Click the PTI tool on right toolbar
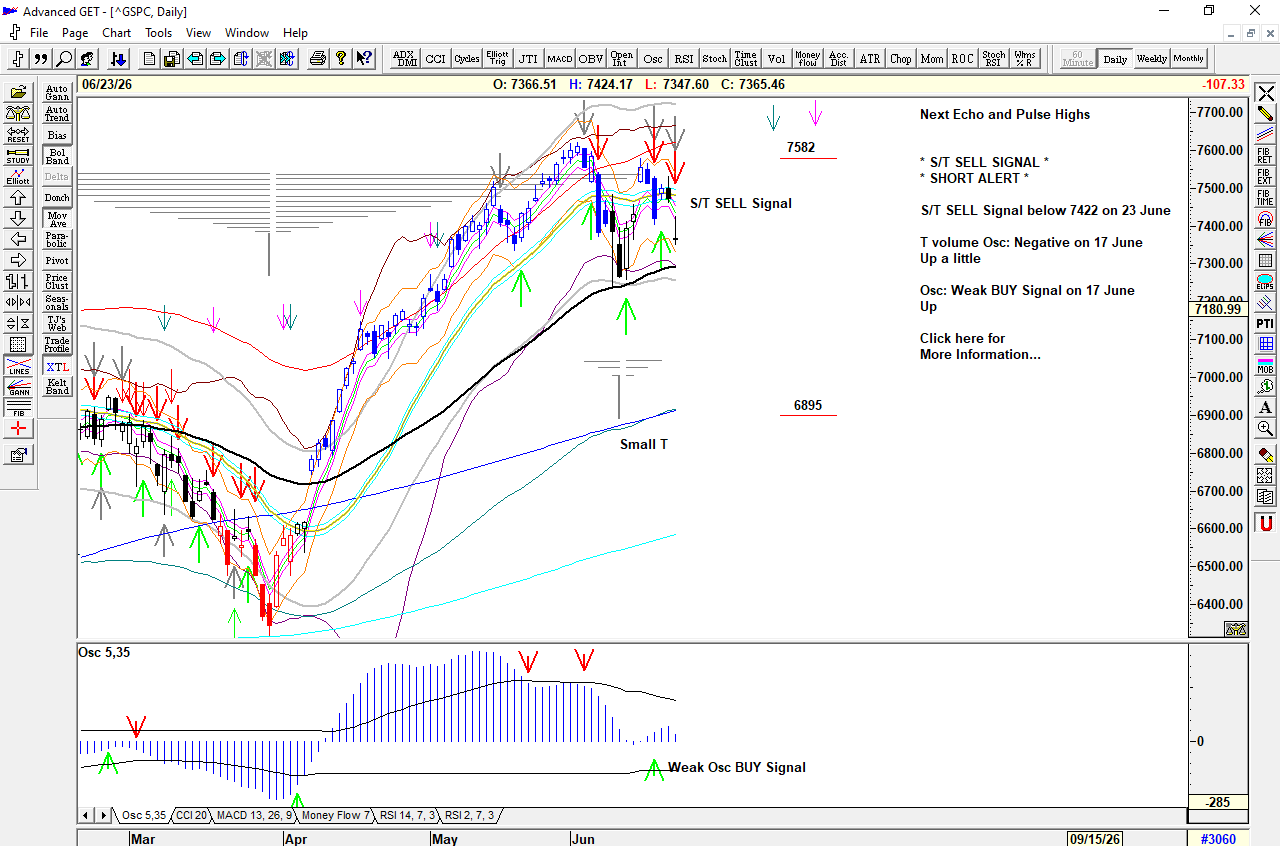The image size is (1280, 846). pyautogui.click(x=1265, y=323)
